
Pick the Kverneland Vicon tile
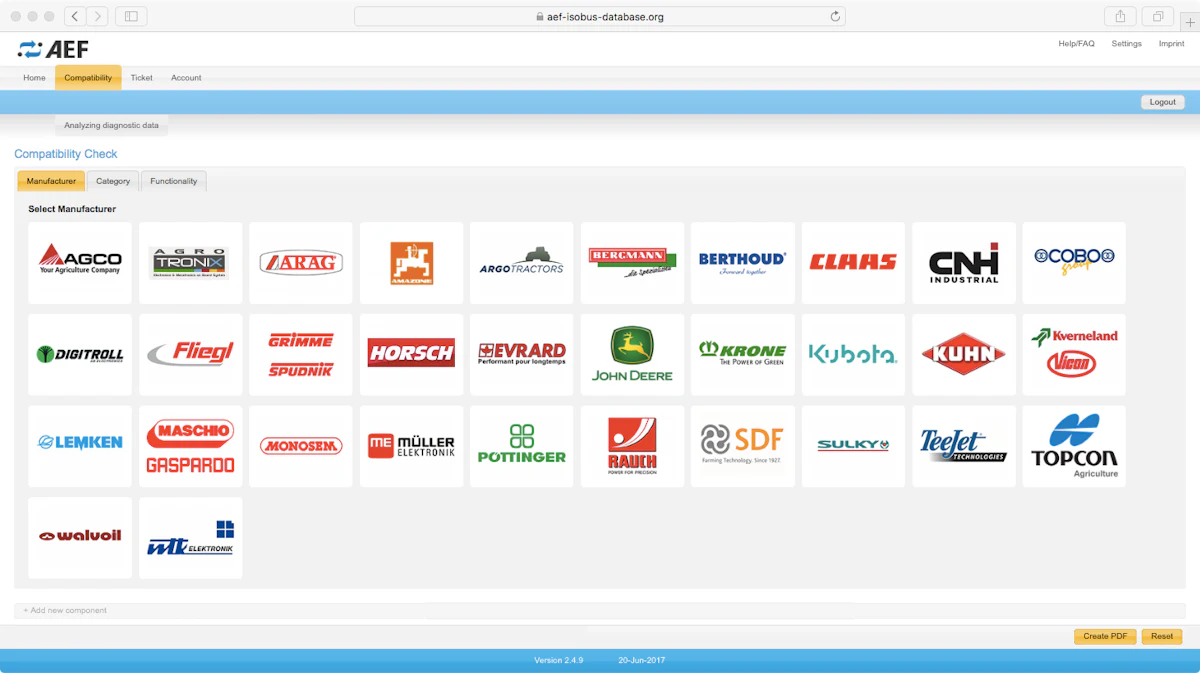tap(1074, 355)
